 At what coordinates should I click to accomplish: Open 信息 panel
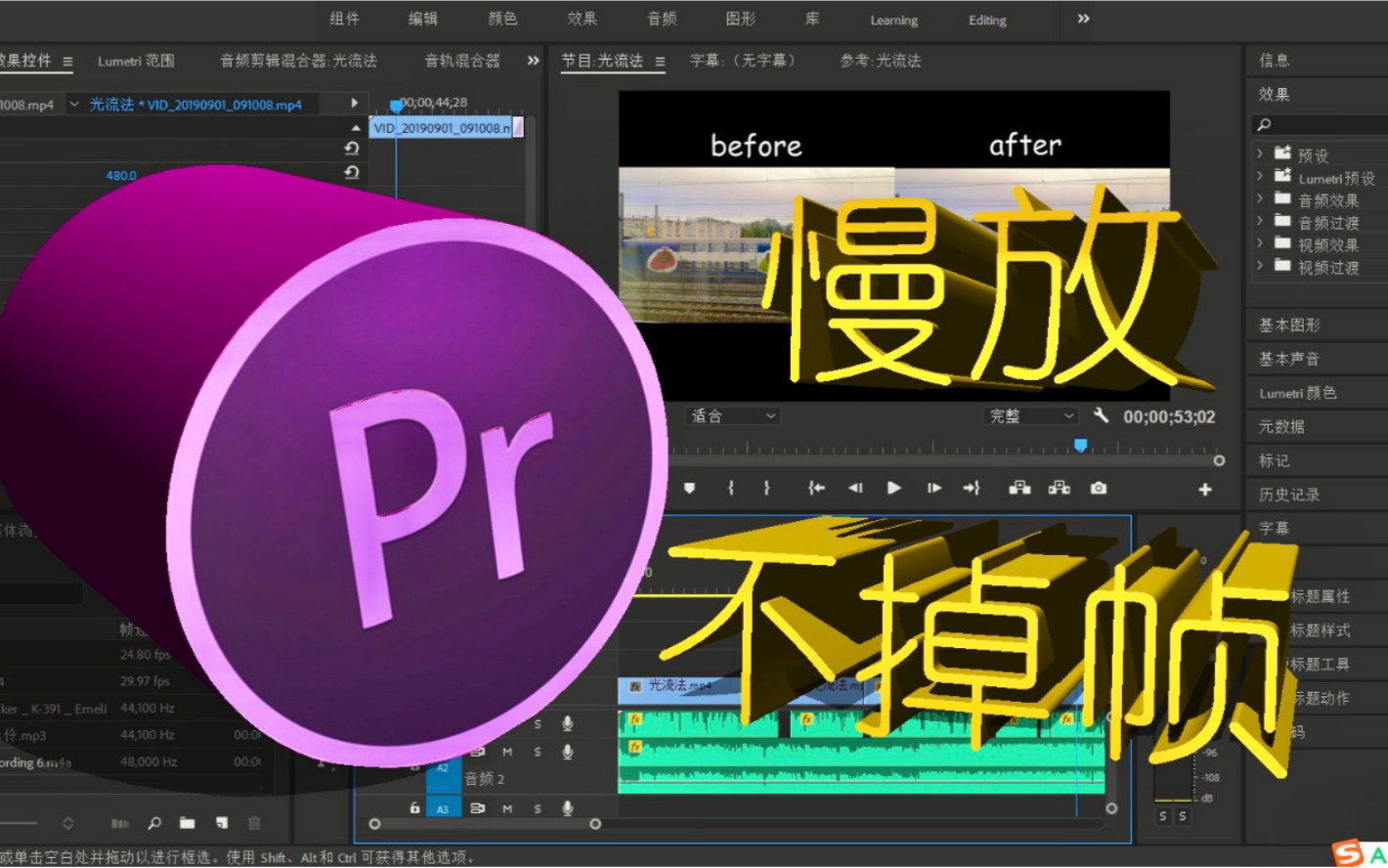point(1274,61)
